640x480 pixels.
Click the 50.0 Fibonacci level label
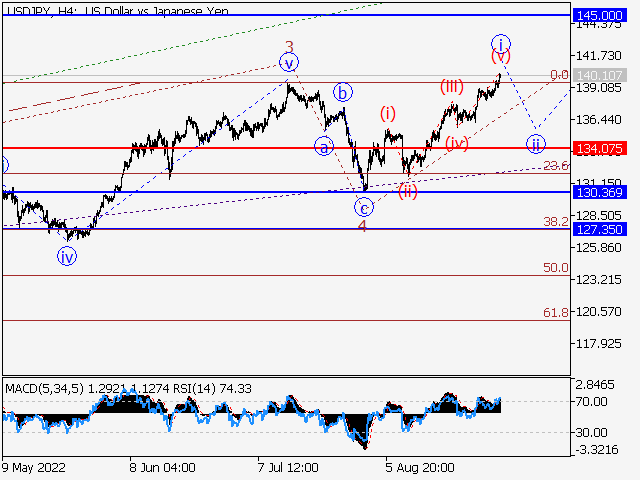pos(556,268)
